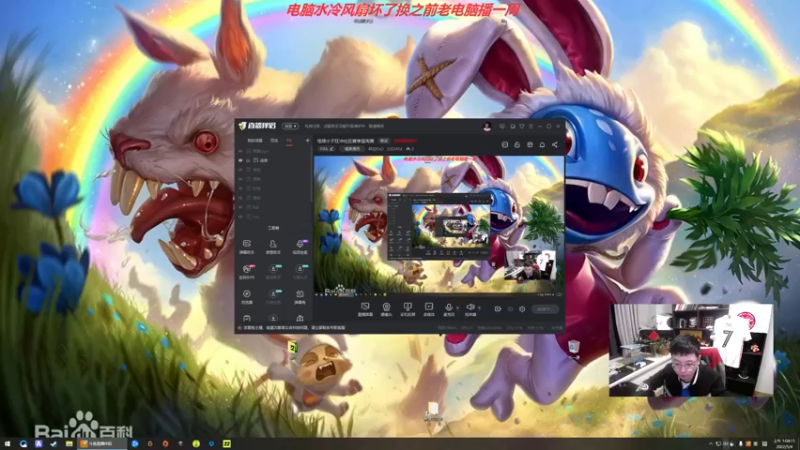Open the mic options arrow beside the microphone
Viewport: 800px width, 450px height.
point(457,308)
